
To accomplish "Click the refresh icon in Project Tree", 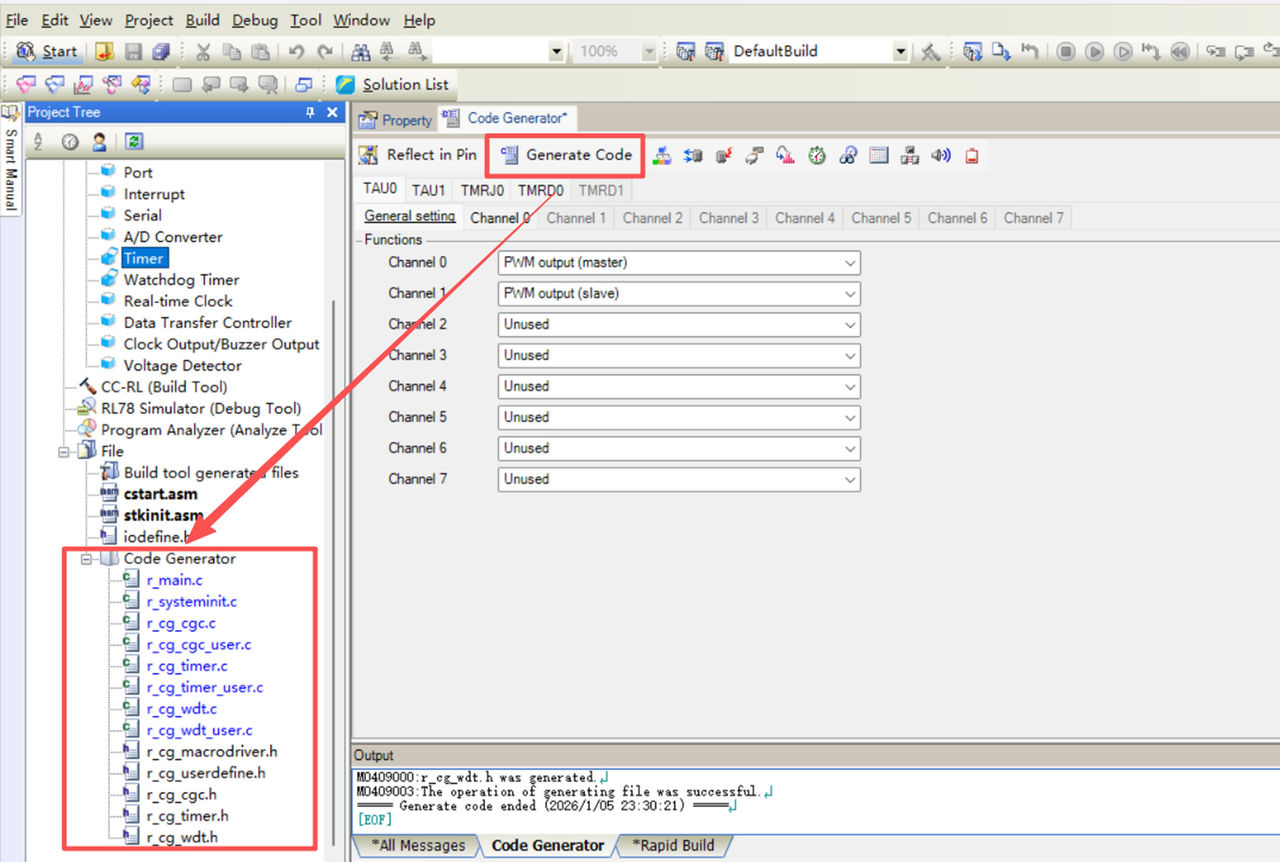I will tap(134, 142).
